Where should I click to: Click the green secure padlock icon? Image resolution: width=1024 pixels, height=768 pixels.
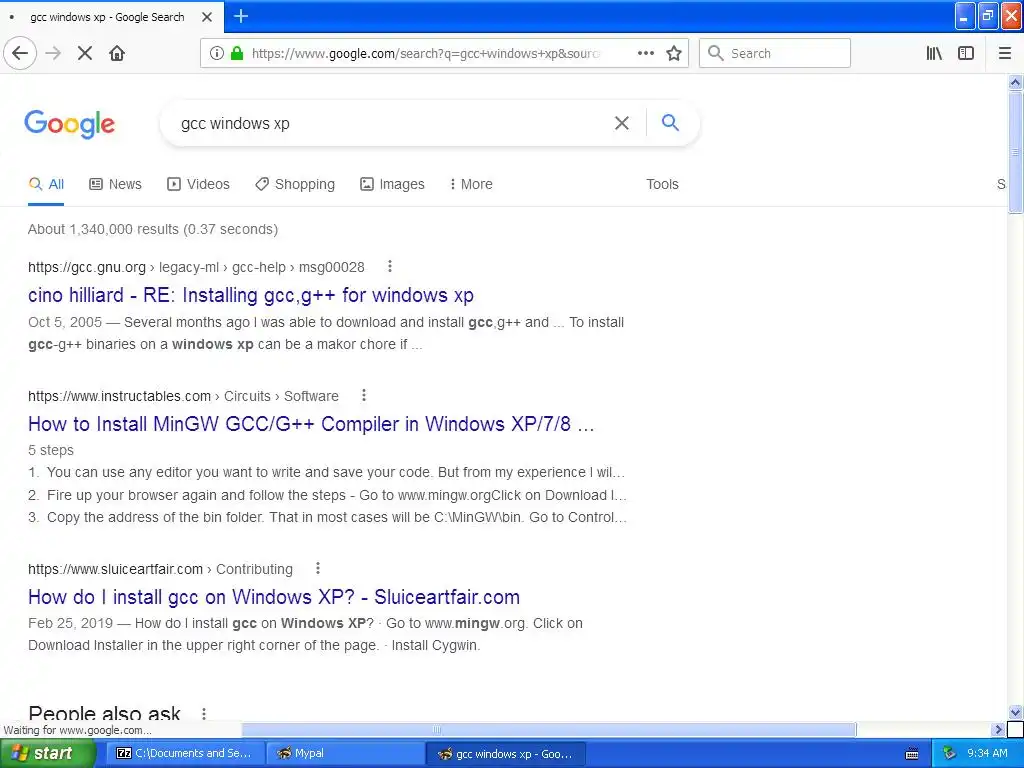coord(237,54)
